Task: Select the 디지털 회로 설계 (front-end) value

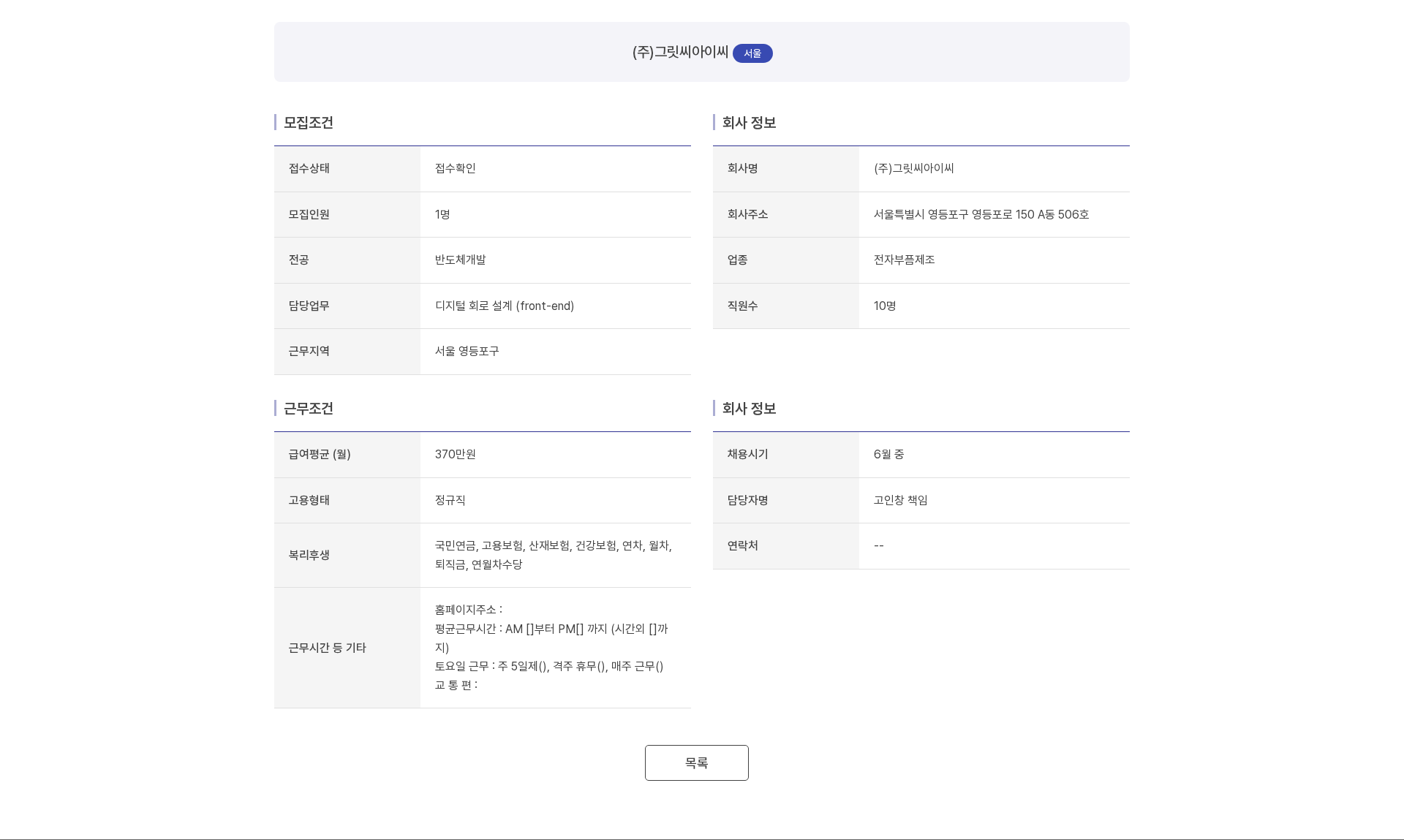Action: [x=505, y=306]
